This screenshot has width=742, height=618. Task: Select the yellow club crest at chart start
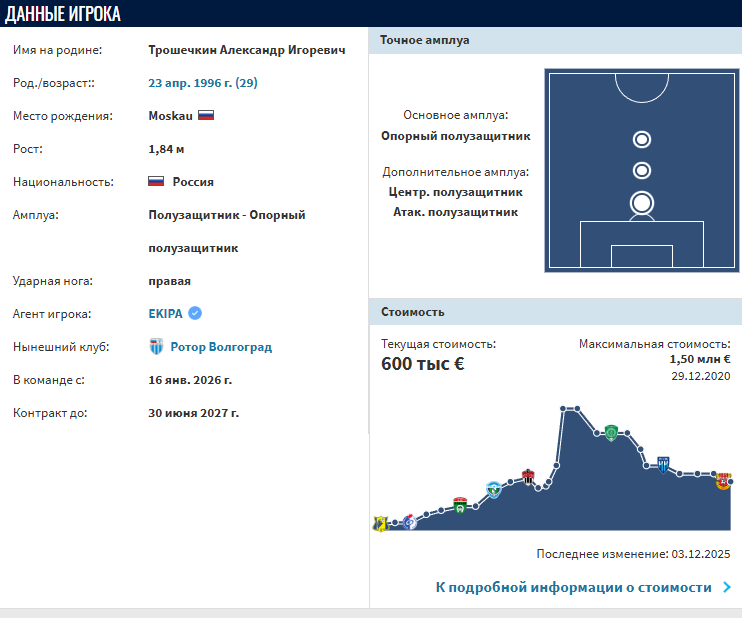[380, 523]
